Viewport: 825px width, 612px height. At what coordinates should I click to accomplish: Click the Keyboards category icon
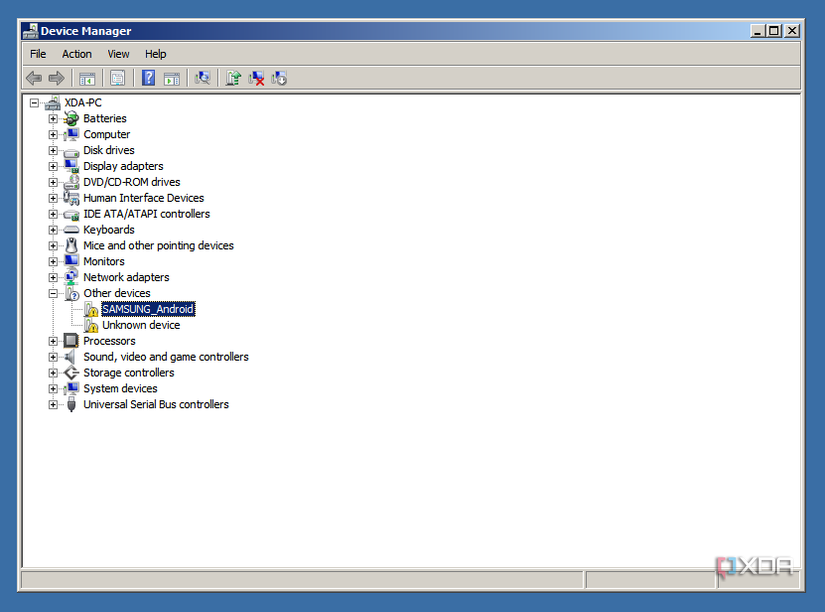[71, 230]
